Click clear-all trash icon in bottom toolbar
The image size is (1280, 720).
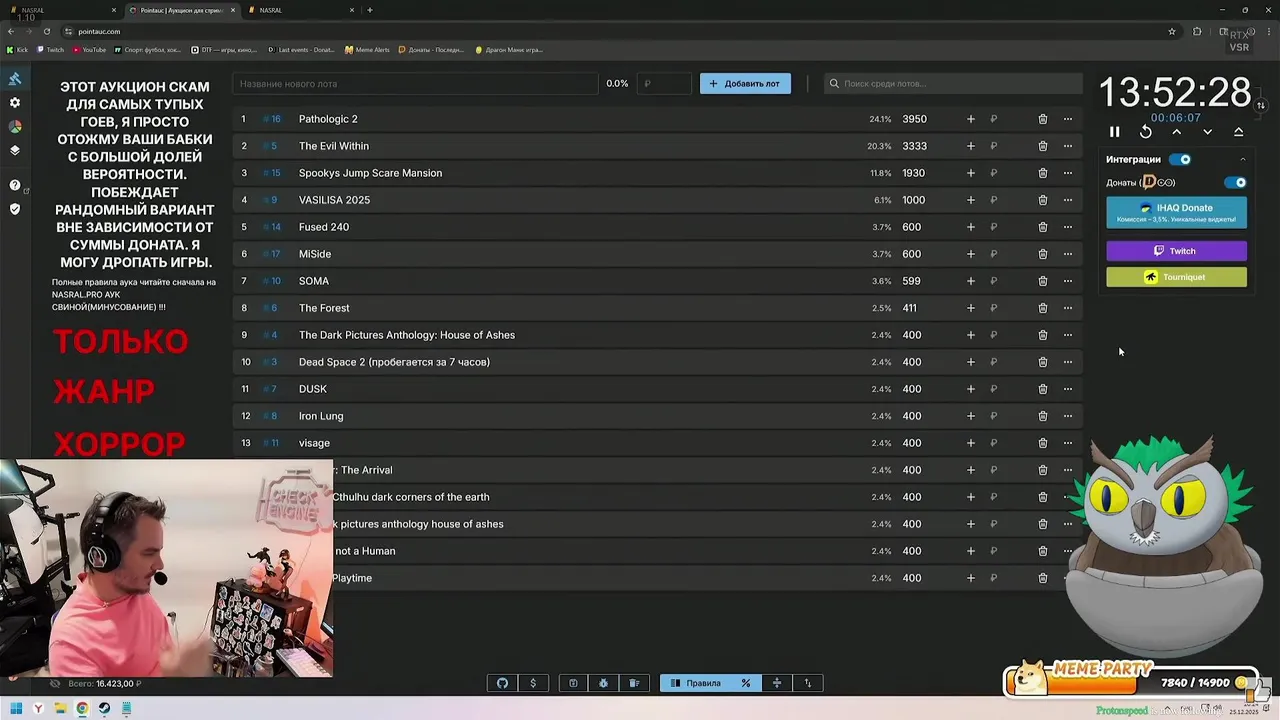634,683
